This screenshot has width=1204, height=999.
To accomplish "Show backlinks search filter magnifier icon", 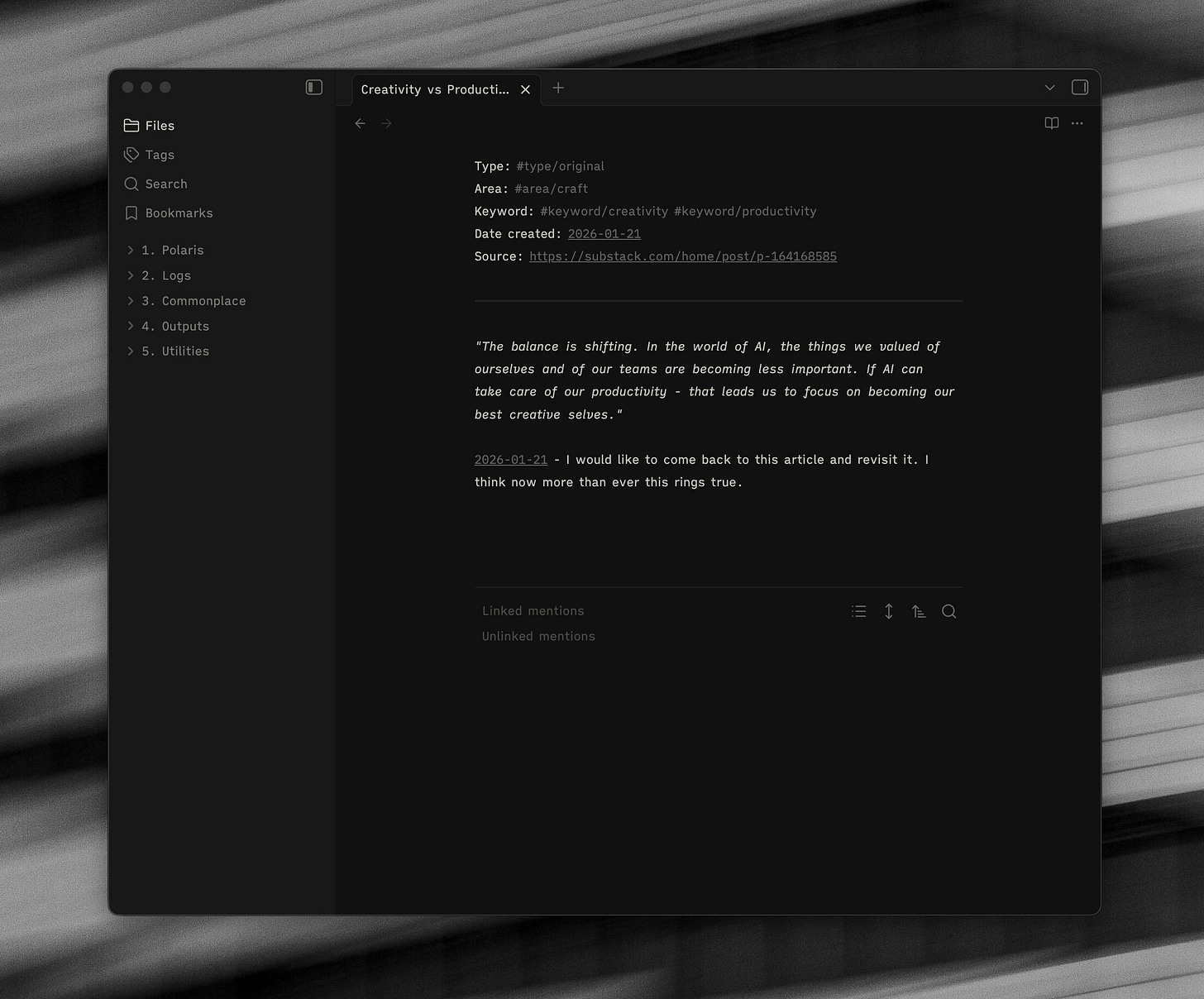I will (x=949, y=611).
